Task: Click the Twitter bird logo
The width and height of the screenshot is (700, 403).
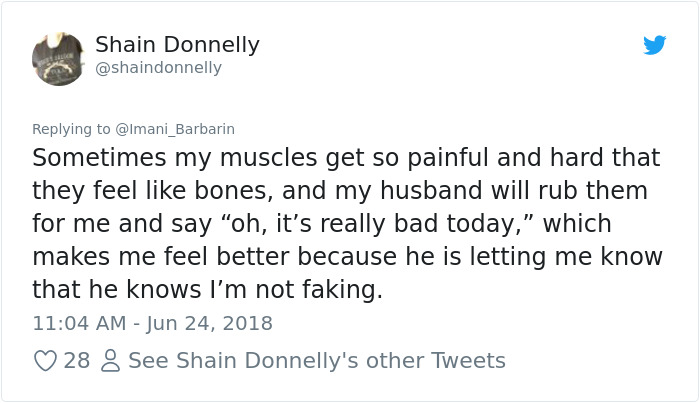Action: 655,45
